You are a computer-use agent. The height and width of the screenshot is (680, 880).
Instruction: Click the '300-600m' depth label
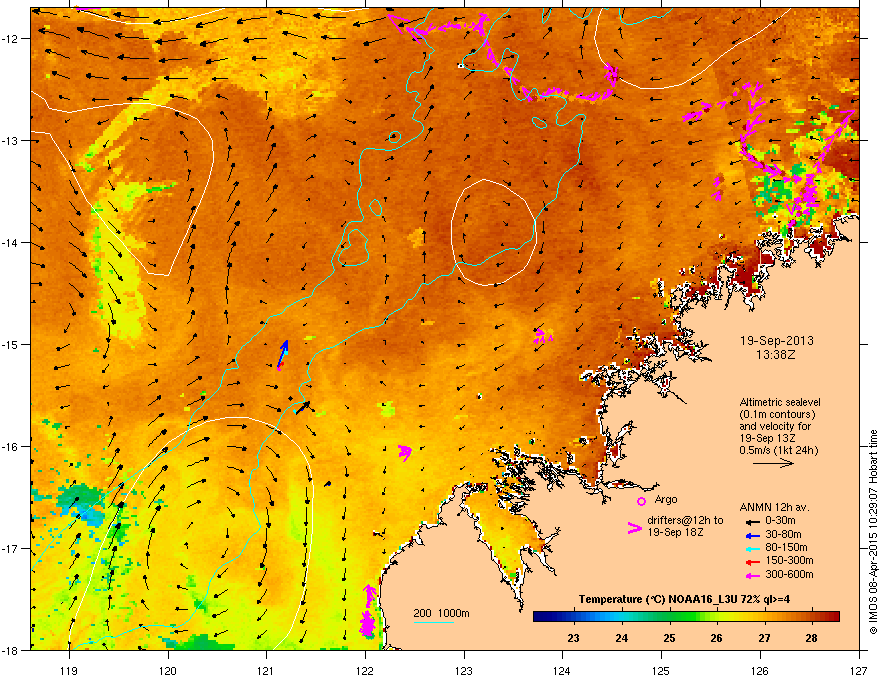[789, 575]
